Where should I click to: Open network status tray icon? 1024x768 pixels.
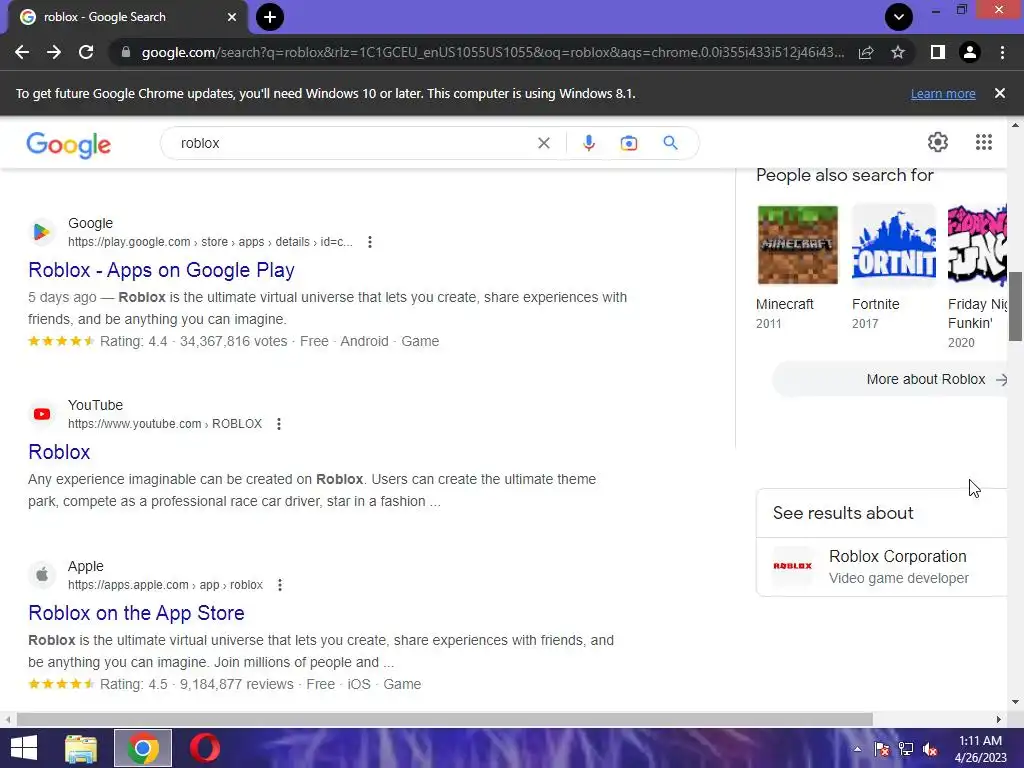[906, 749]
